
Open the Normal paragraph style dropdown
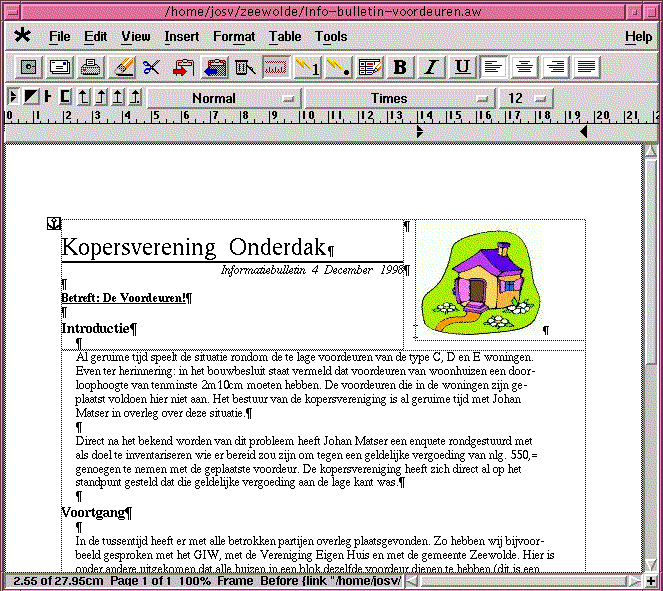click(x=224, y=98)
